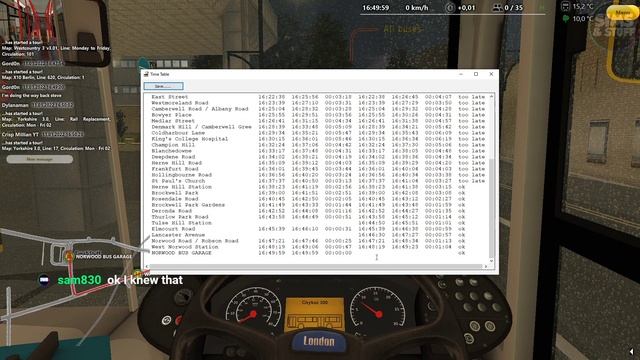640x360 pixels.
Task: Close the Time Table window
Action: 491,74
